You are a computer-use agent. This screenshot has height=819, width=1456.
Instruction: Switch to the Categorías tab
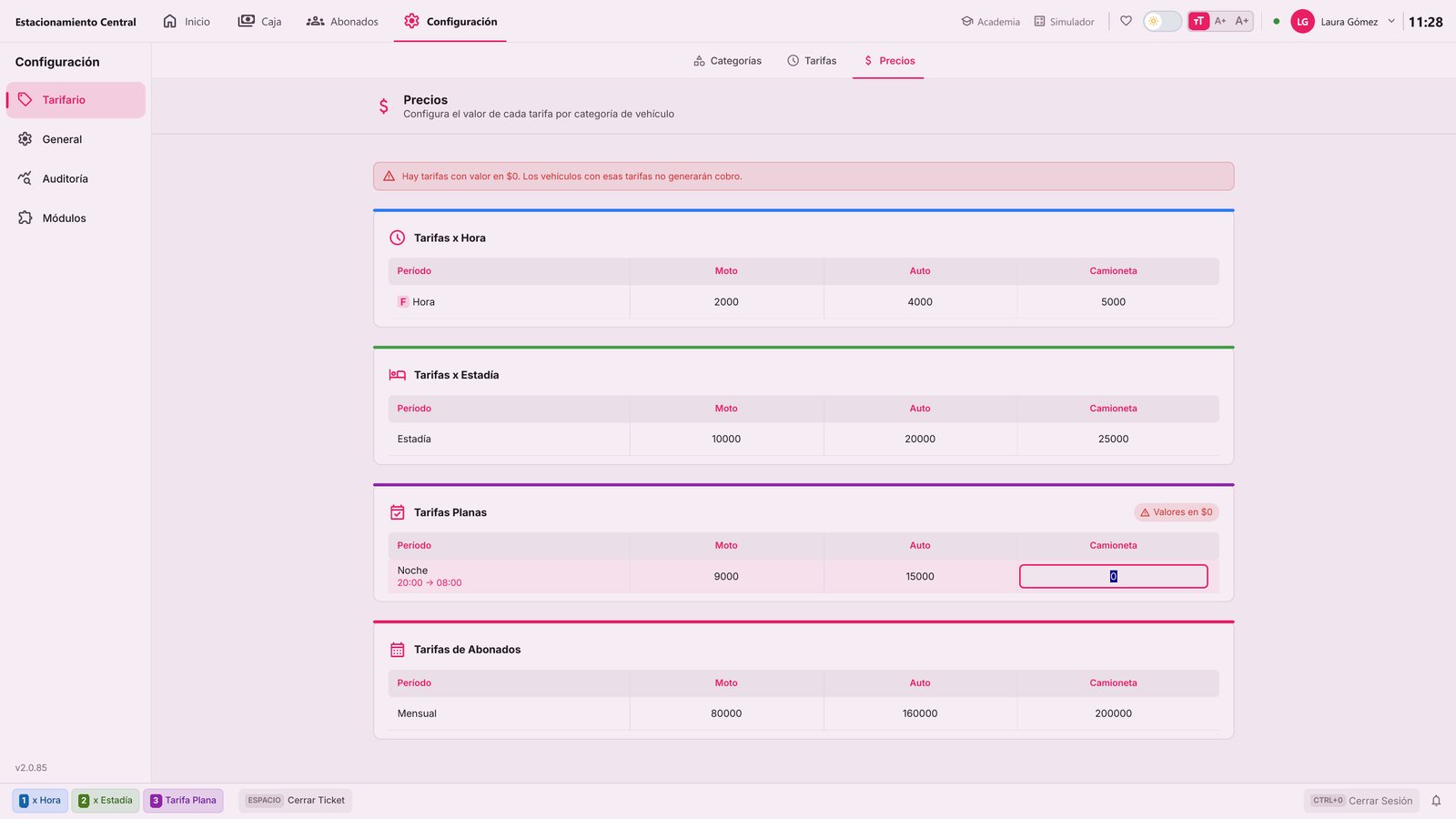click(727, 61)
